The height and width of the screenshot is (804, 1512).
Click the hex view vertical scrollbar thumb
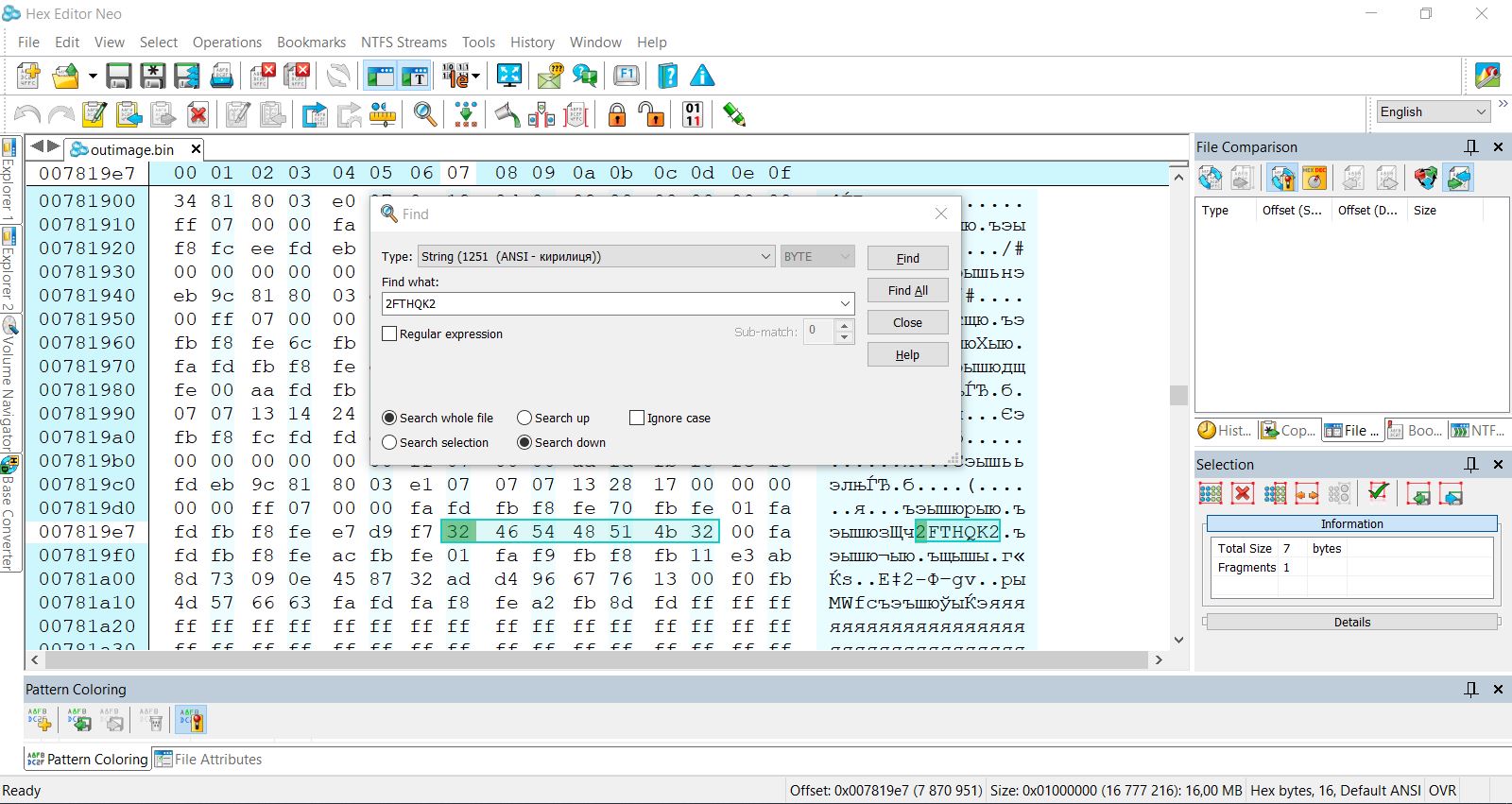1178,395
